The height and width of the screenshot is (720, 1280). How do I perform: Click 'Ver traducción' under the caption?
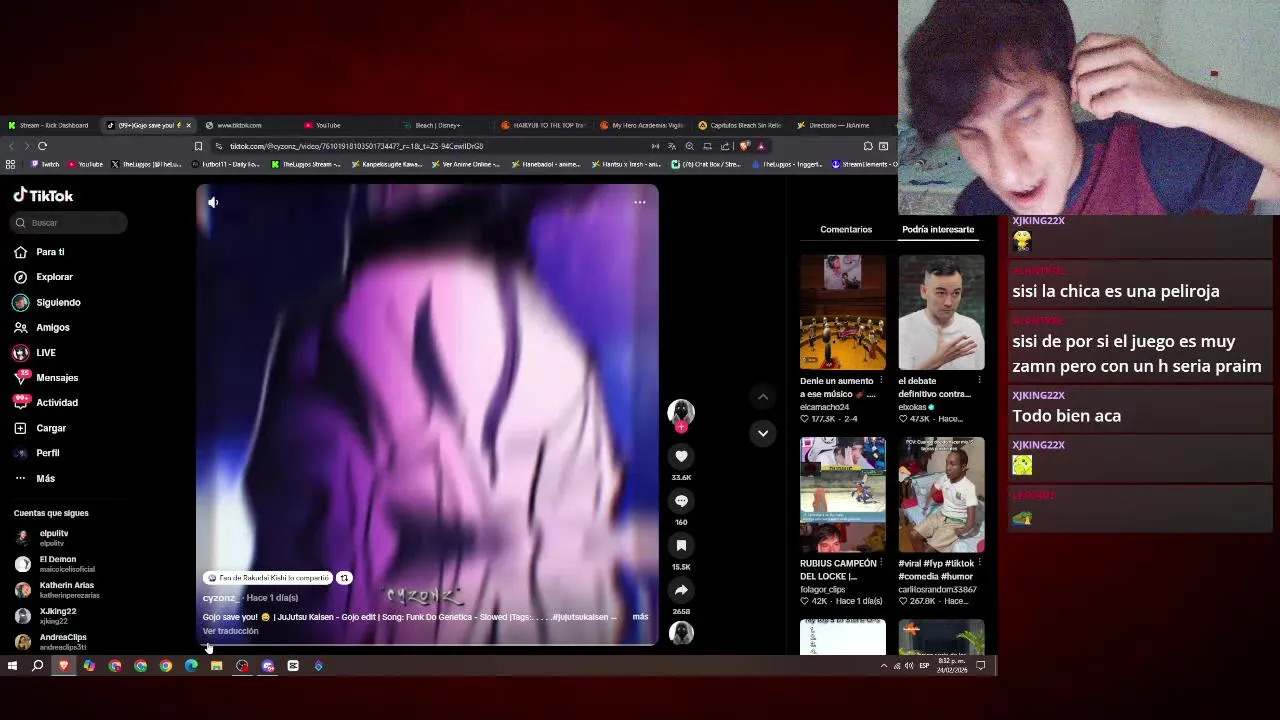[230, 631]
